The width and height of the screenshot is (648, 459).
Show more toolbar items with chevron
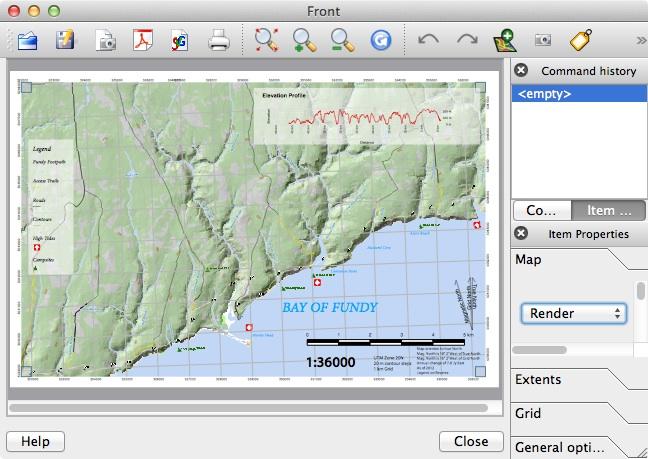[640, 41]
